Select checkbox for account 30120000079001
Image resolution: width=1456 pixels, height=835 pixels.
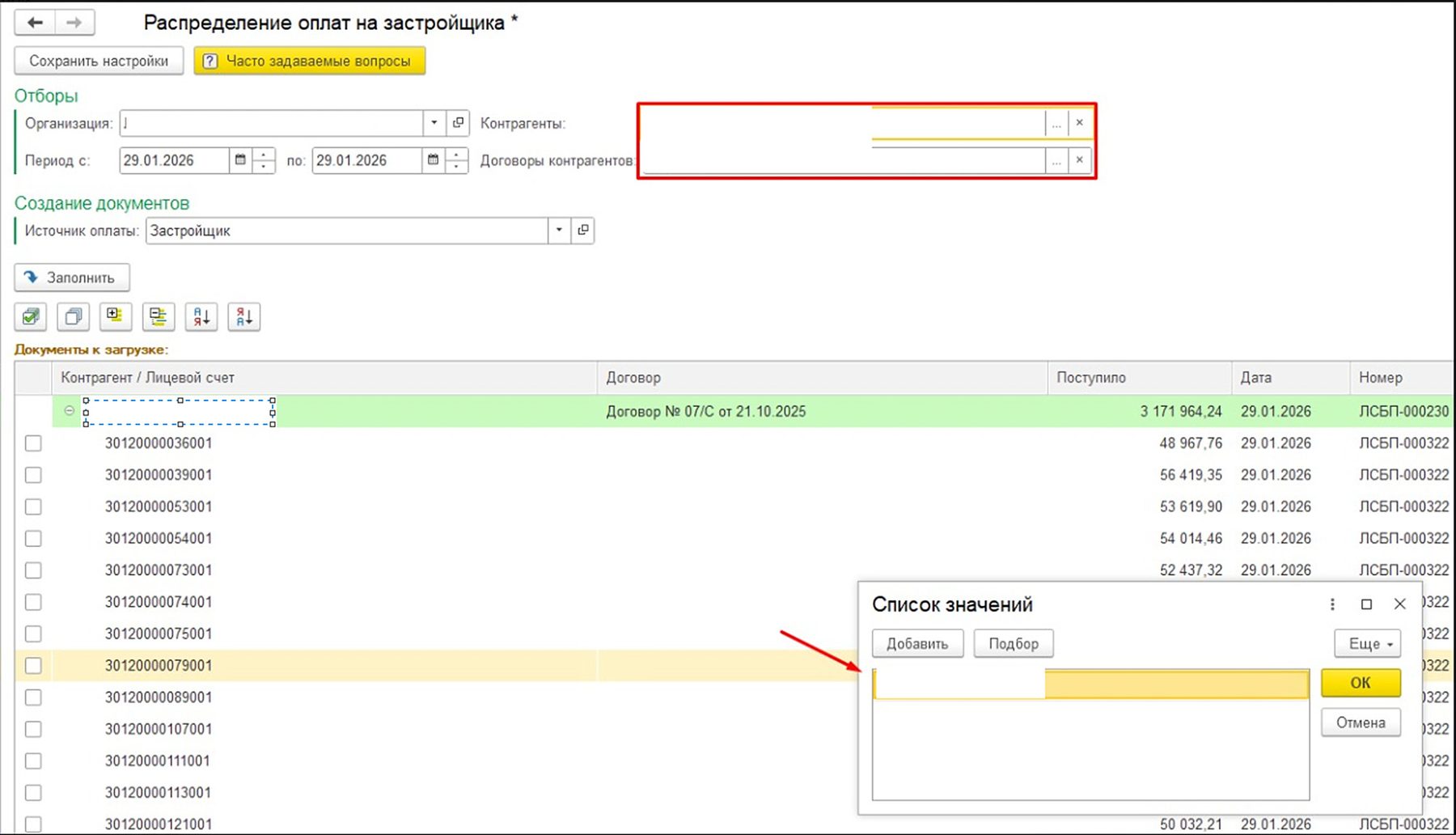[33, 665]
